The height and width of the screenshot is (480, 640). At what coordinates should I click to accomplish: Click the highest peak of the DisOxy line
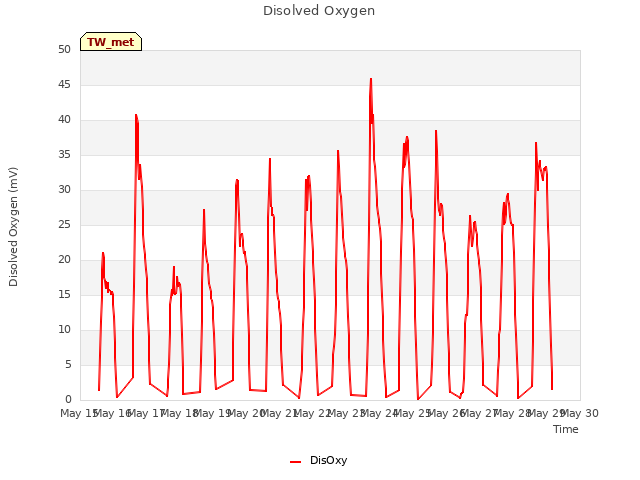click(x=371, y=79)
